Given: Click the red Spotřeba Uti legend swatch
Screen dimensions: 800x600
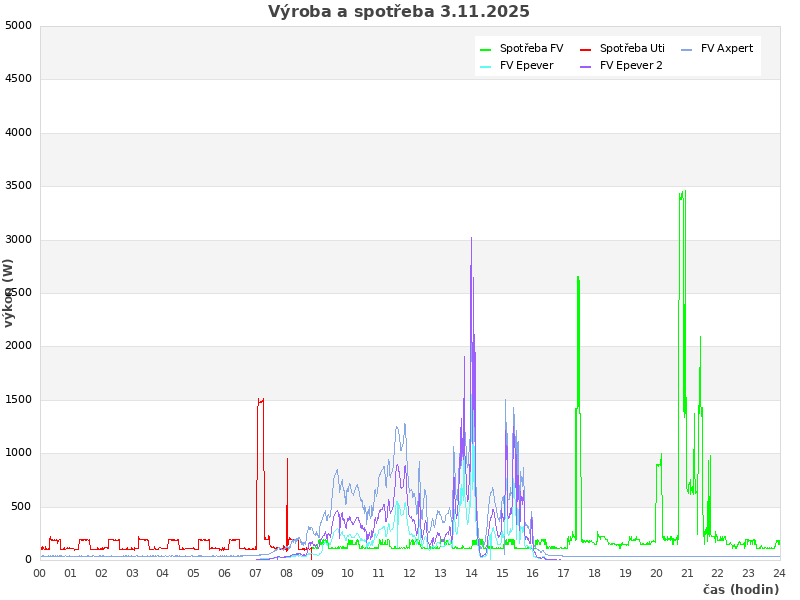Looking at the screenshot, I should click(x=586, y=49).
